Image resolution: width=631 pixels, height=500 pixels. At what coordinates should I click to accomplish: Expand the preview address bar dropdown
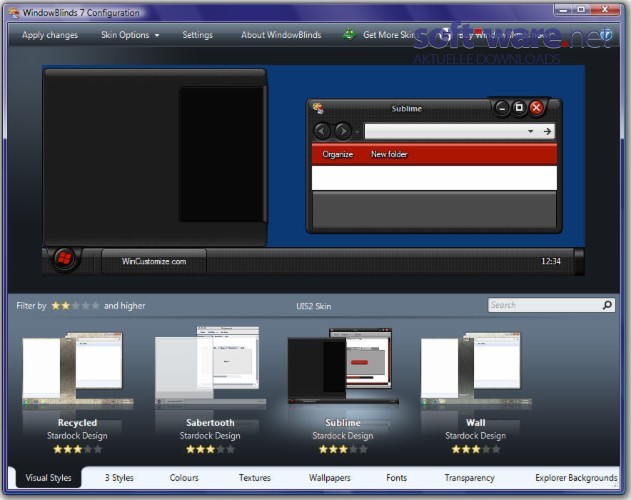point(530,131)
